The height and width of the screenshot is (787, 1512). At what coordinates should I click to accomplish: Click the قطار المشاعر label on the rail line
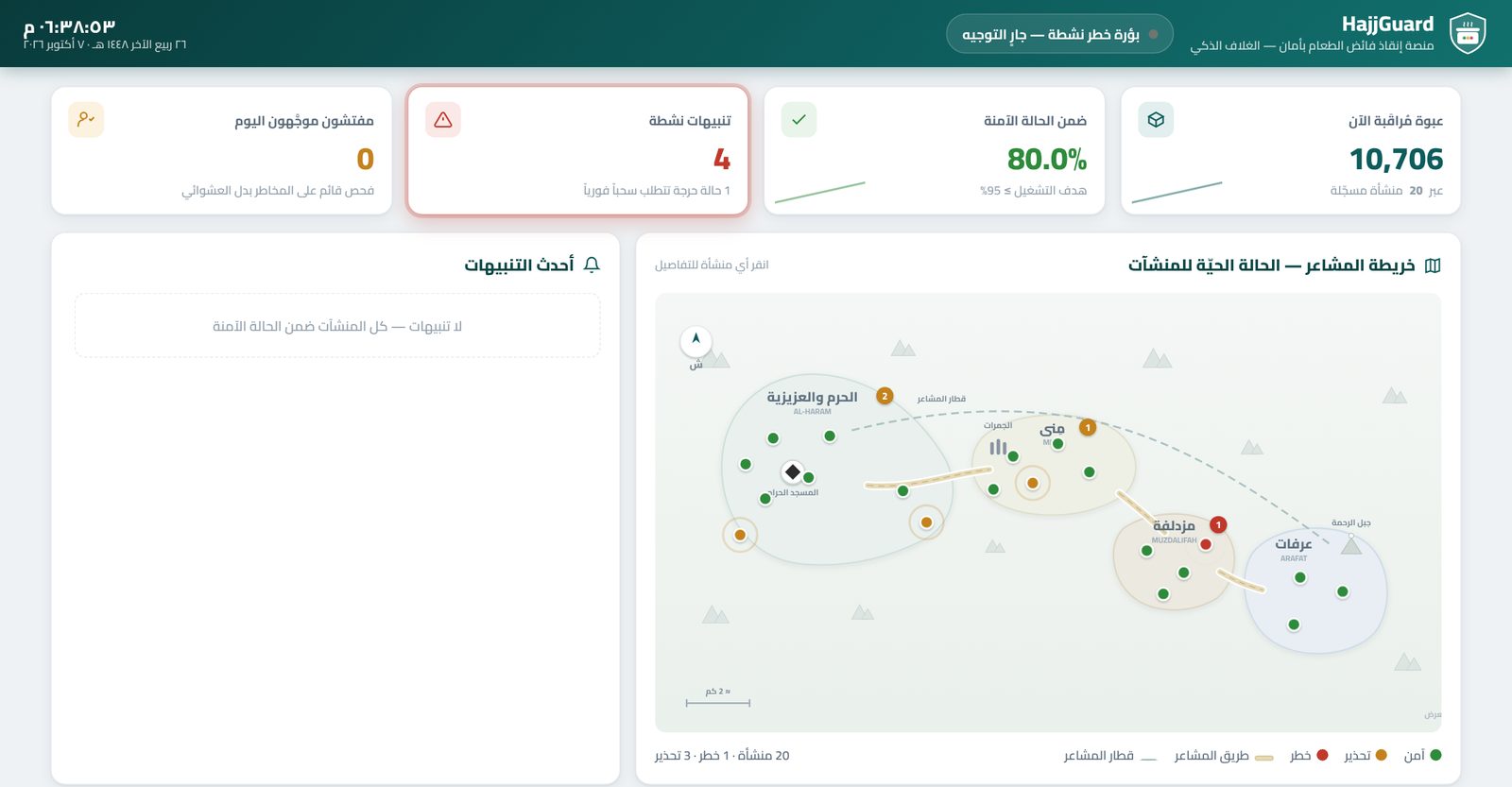click(941, 399)
